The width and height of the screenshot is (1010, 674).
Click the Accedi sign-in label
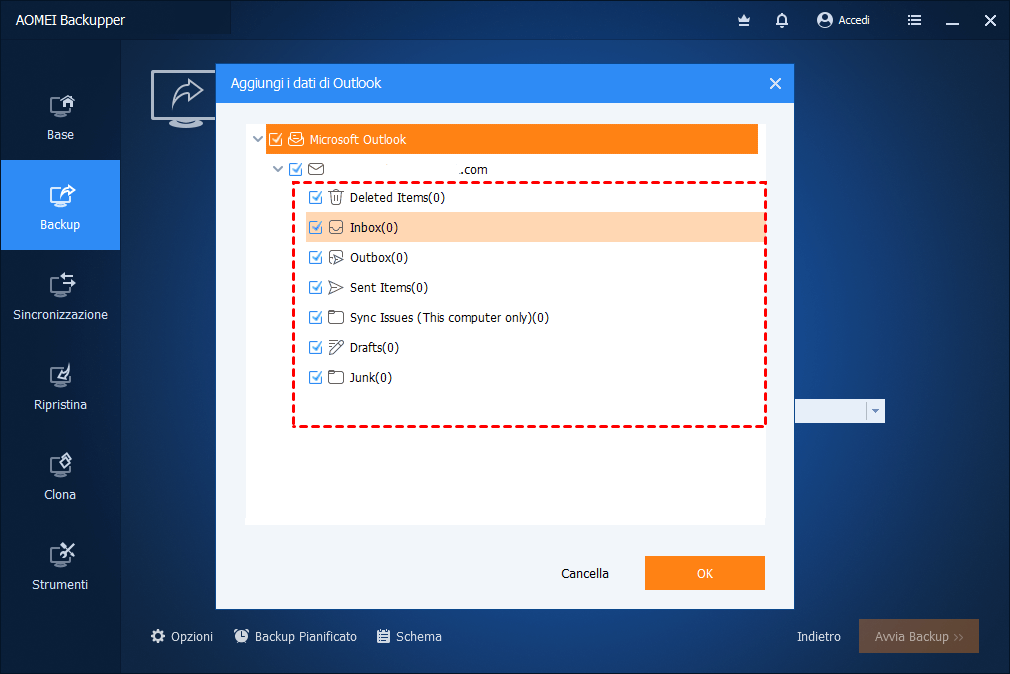tap(853, 20)
